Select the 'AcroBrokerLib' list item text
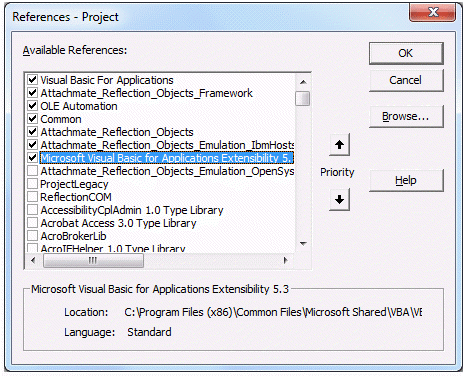This screenshot has width=463, height=376. click(x=73, y=236)
